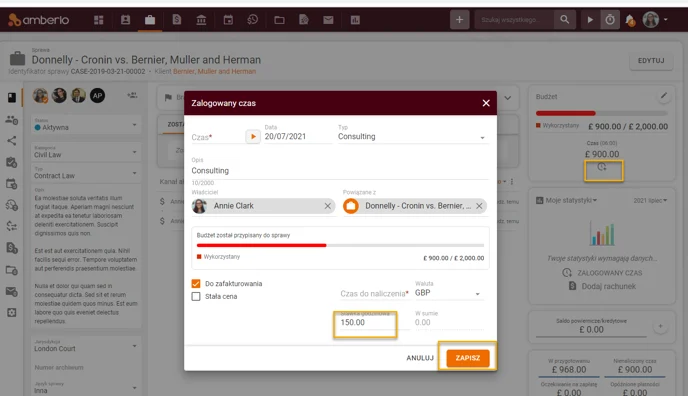Open the stopwatch timer icon in top bar

(x=610, y=20)
